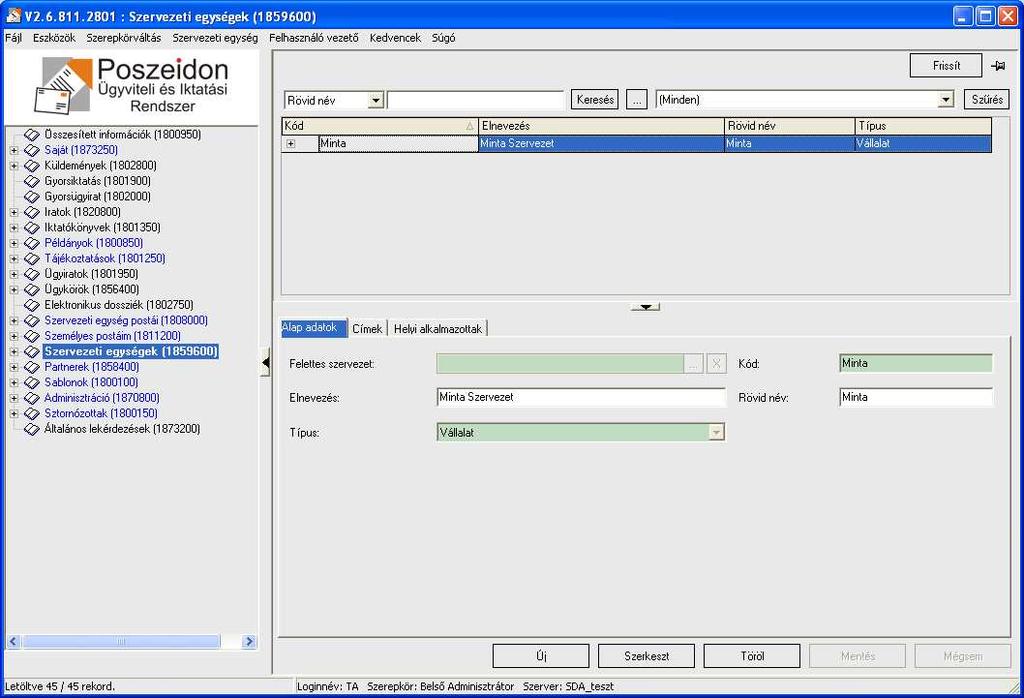Click the pin icon beside Frissít

click(998, 66)
